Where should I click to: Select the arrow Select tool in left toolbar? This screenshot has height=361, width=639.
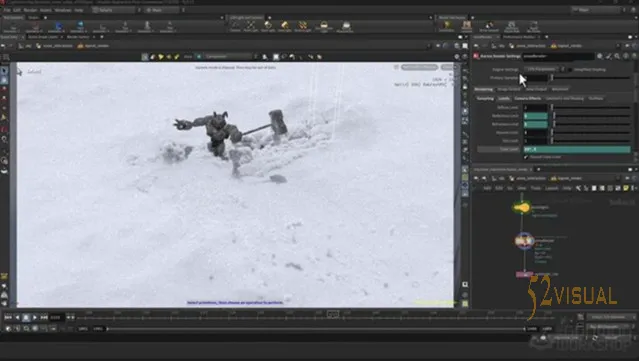pyautogui.click(x=4, y=71)
